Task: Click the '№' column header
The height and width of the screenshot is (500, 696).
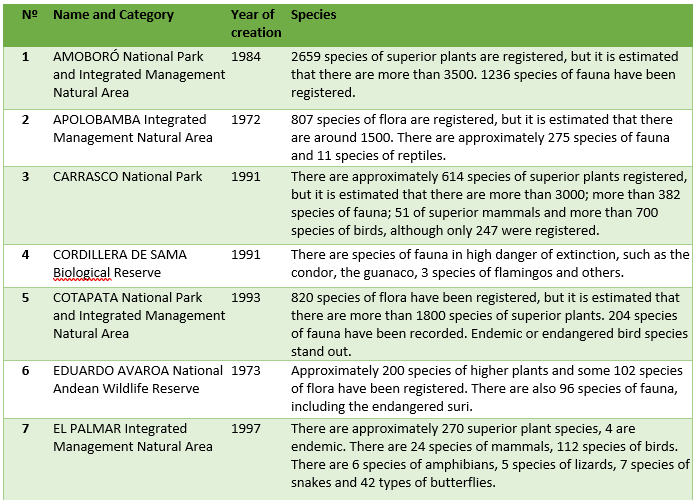Action: point(30,15)
